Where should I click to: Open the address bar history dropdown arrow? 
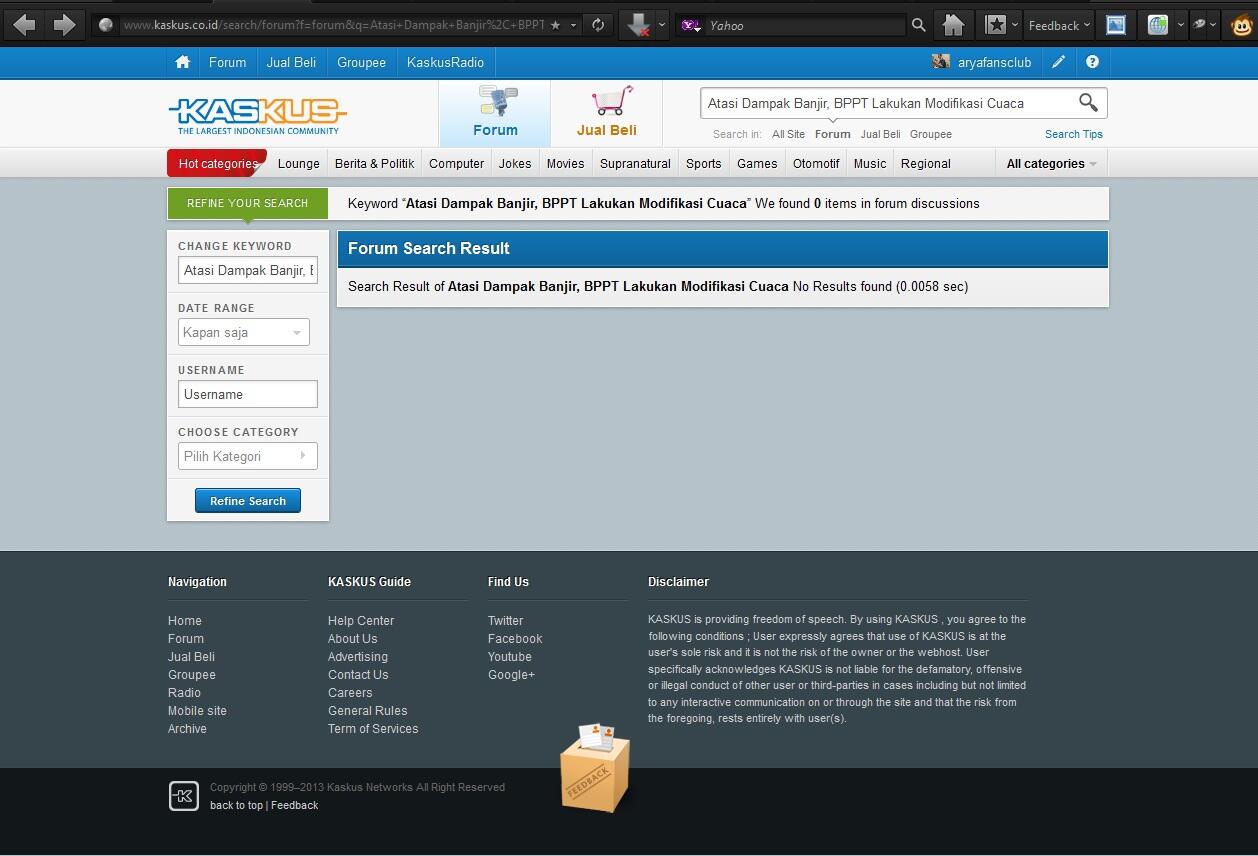[575, 25]
